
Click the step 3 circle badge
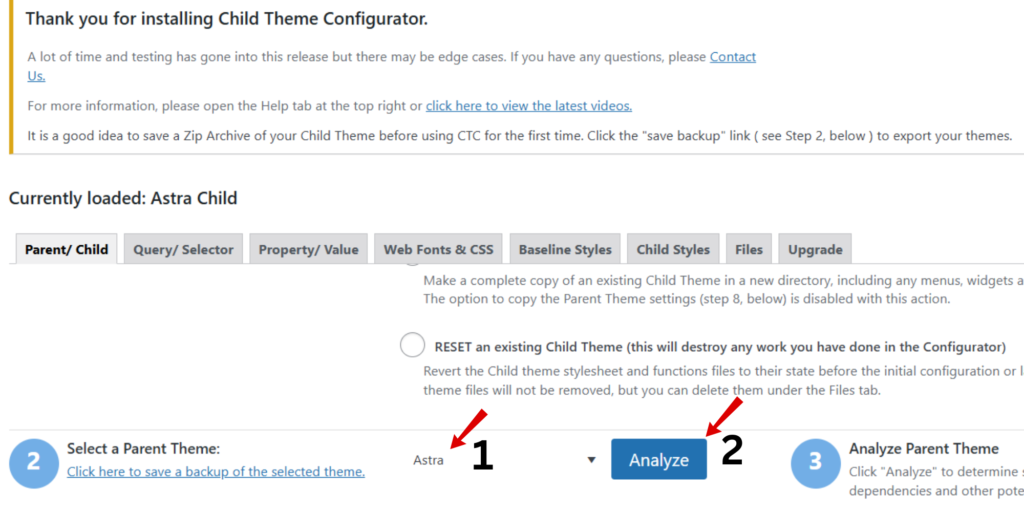[x=815, y=462]
